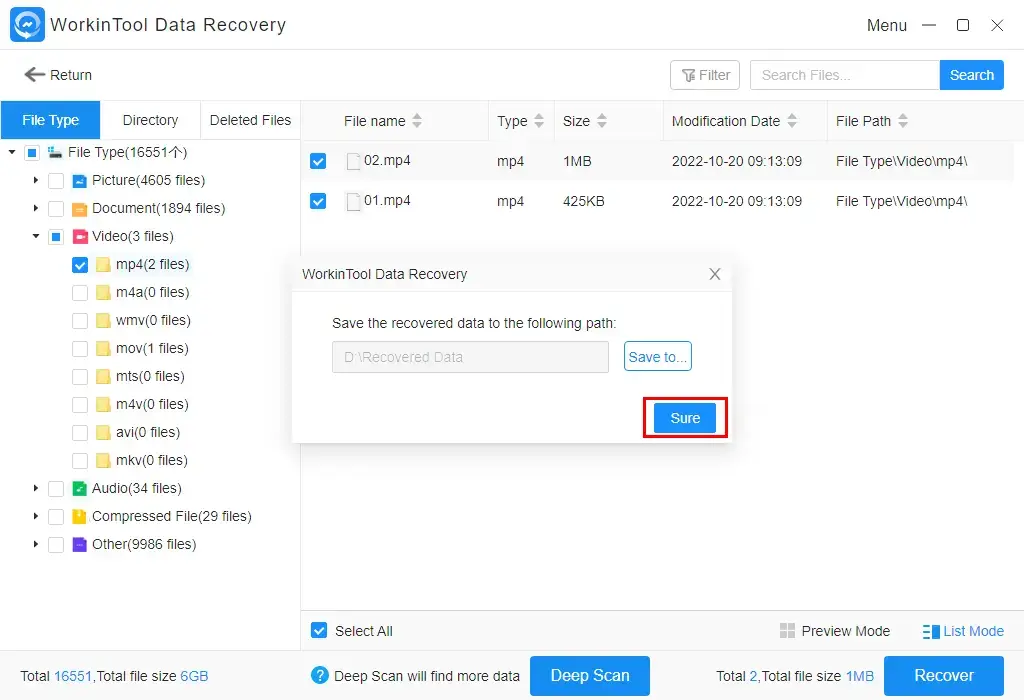Check the mov folder checkbox
1024x700 pixels.
click(x=80, y=349)
